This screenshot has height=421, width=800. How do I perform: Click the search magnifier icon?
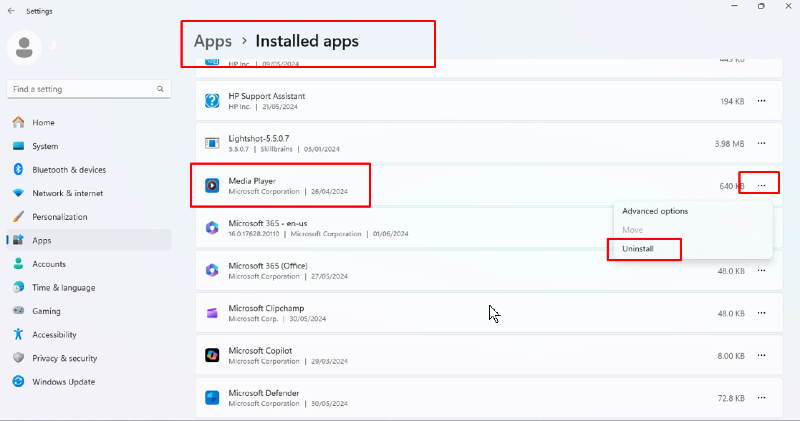161,89
